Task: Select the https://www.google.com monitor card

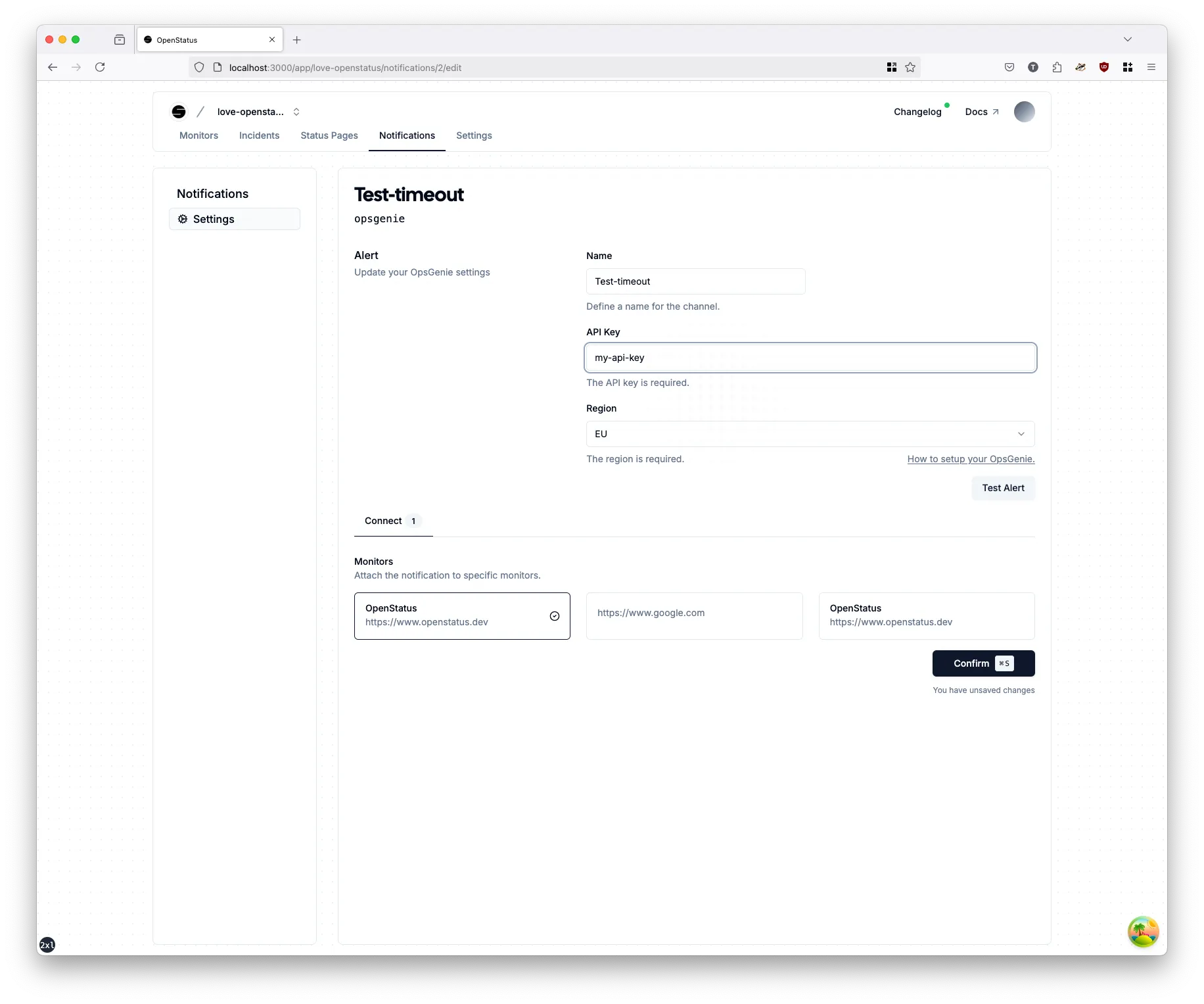Action: [694, 616]
